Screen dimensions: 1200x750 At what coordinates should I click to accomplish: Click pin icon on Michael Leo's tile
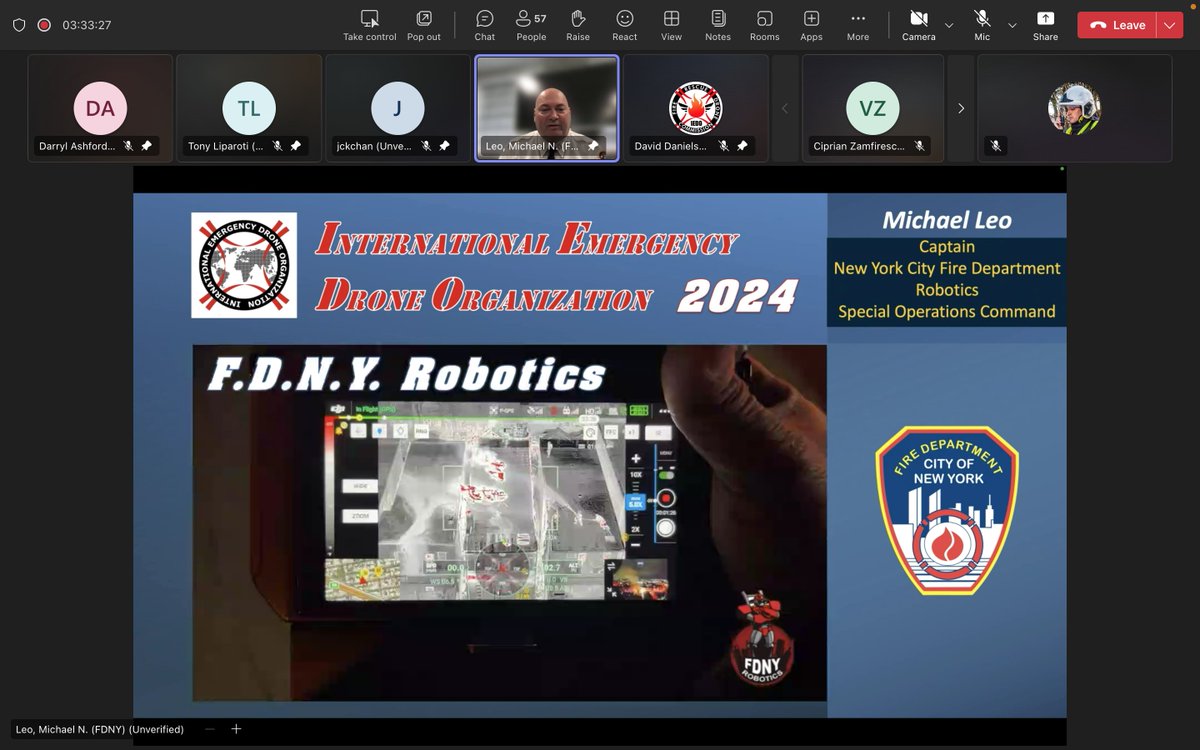pos(594,146)
